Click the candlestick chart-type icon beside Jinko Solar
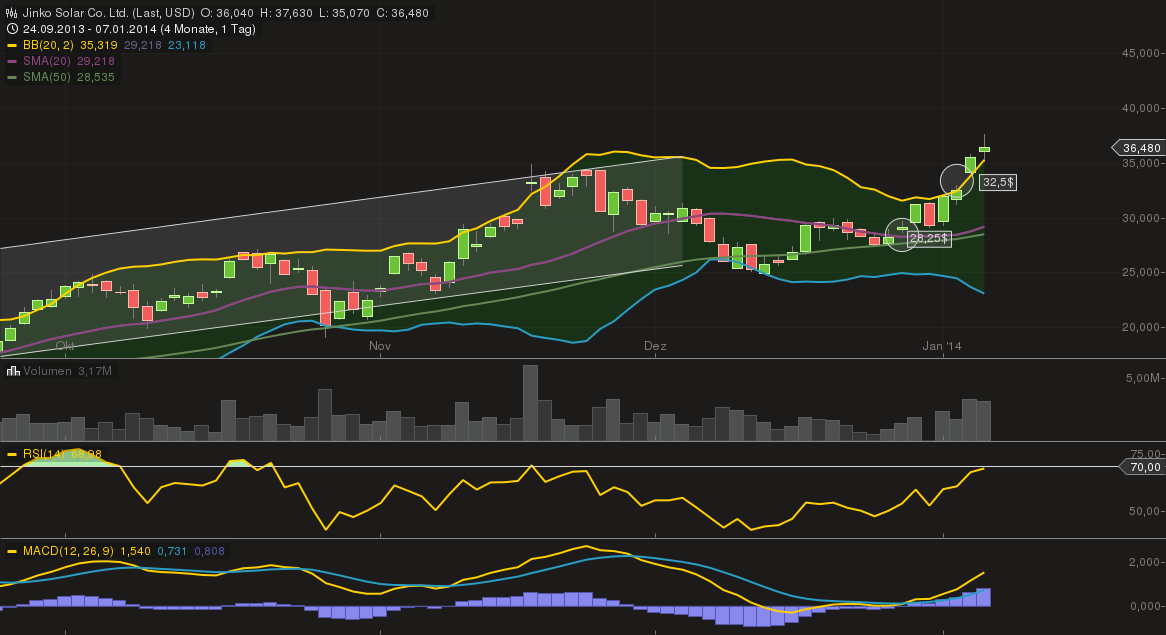The height and width of the screenshot is (635, 1166). pos(12,13)
